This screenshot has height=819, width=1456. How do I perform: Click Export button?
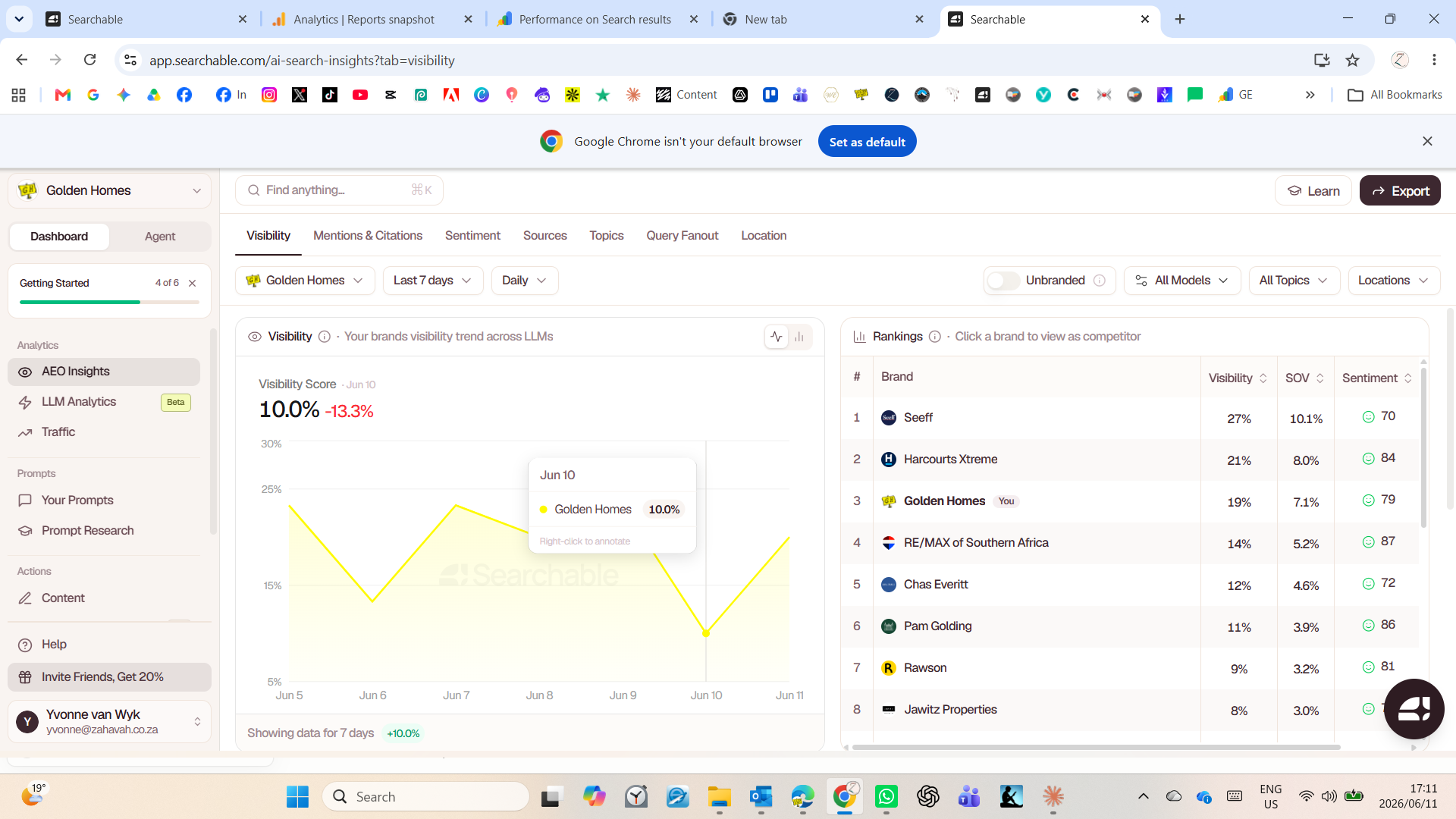pyautogui.click(x=1400, y=191)
